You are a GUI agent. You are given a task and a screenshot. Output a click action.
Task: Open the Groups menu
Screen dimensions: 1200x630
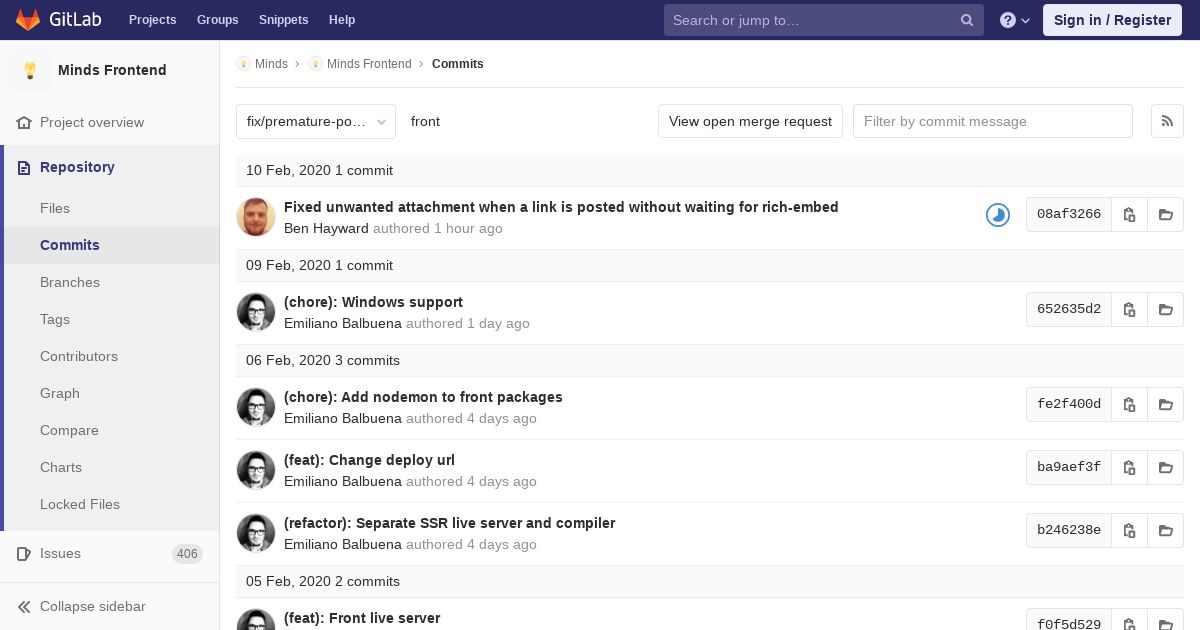(x=217, y=20)
